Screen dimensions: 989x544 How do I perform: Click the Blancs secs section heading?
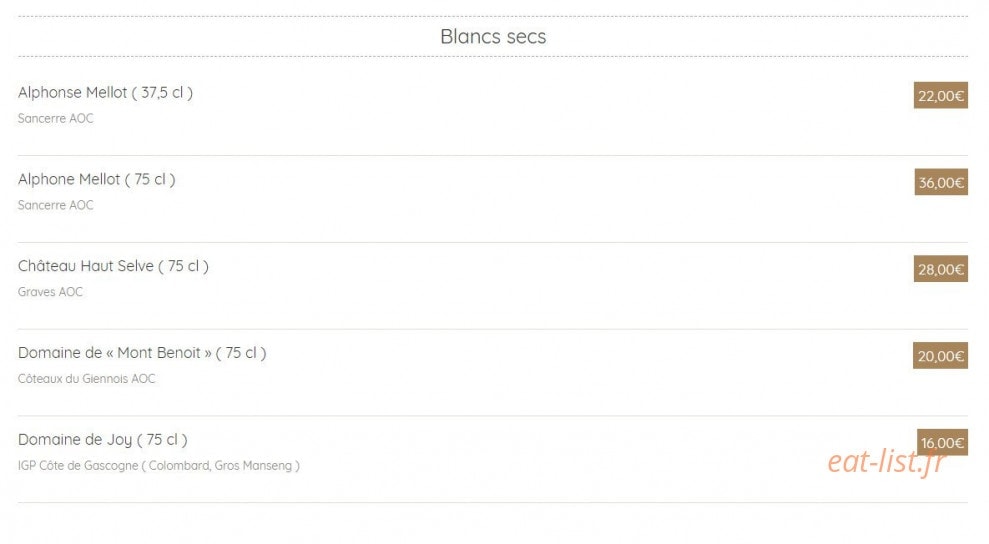coord(493,37)
